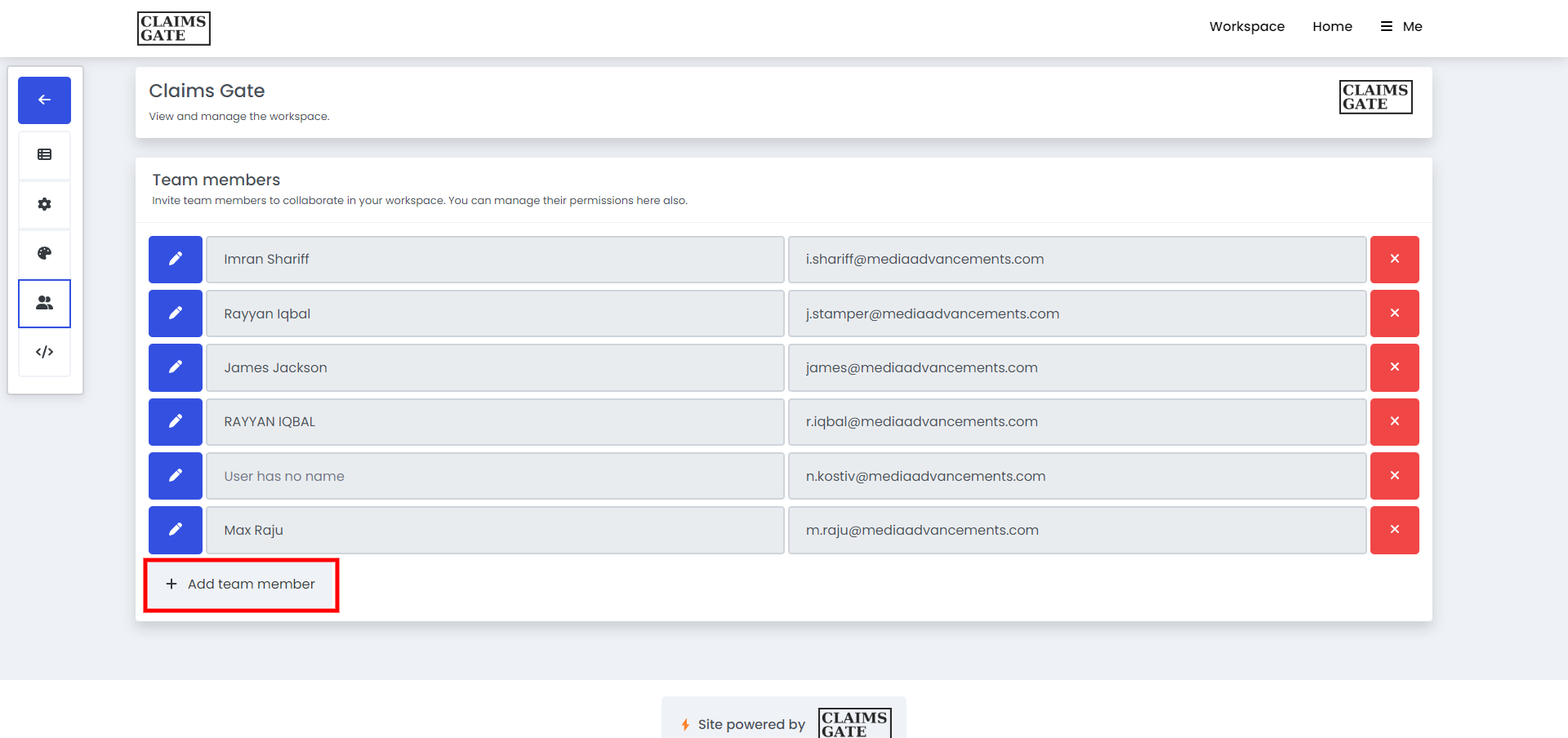1568x738 pixels.
Task: Remove RAYYAN IQBAL with red X
Action: [1394, 421]
